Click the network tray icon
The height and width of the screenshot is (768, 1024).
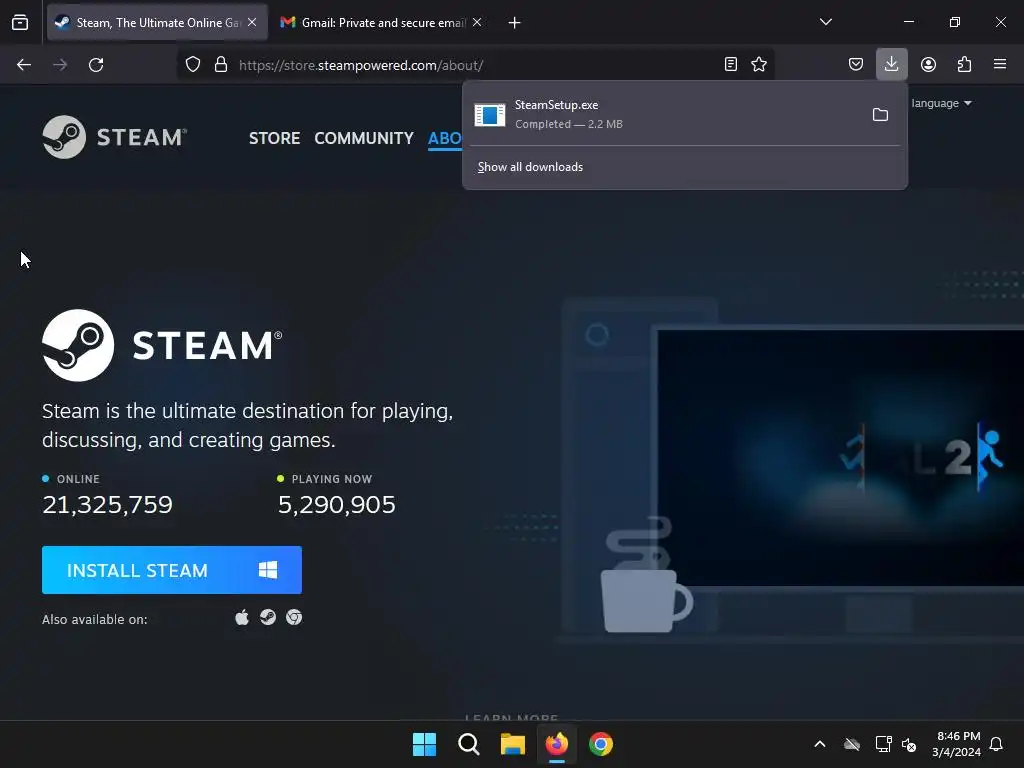click(x=883, y=744)
